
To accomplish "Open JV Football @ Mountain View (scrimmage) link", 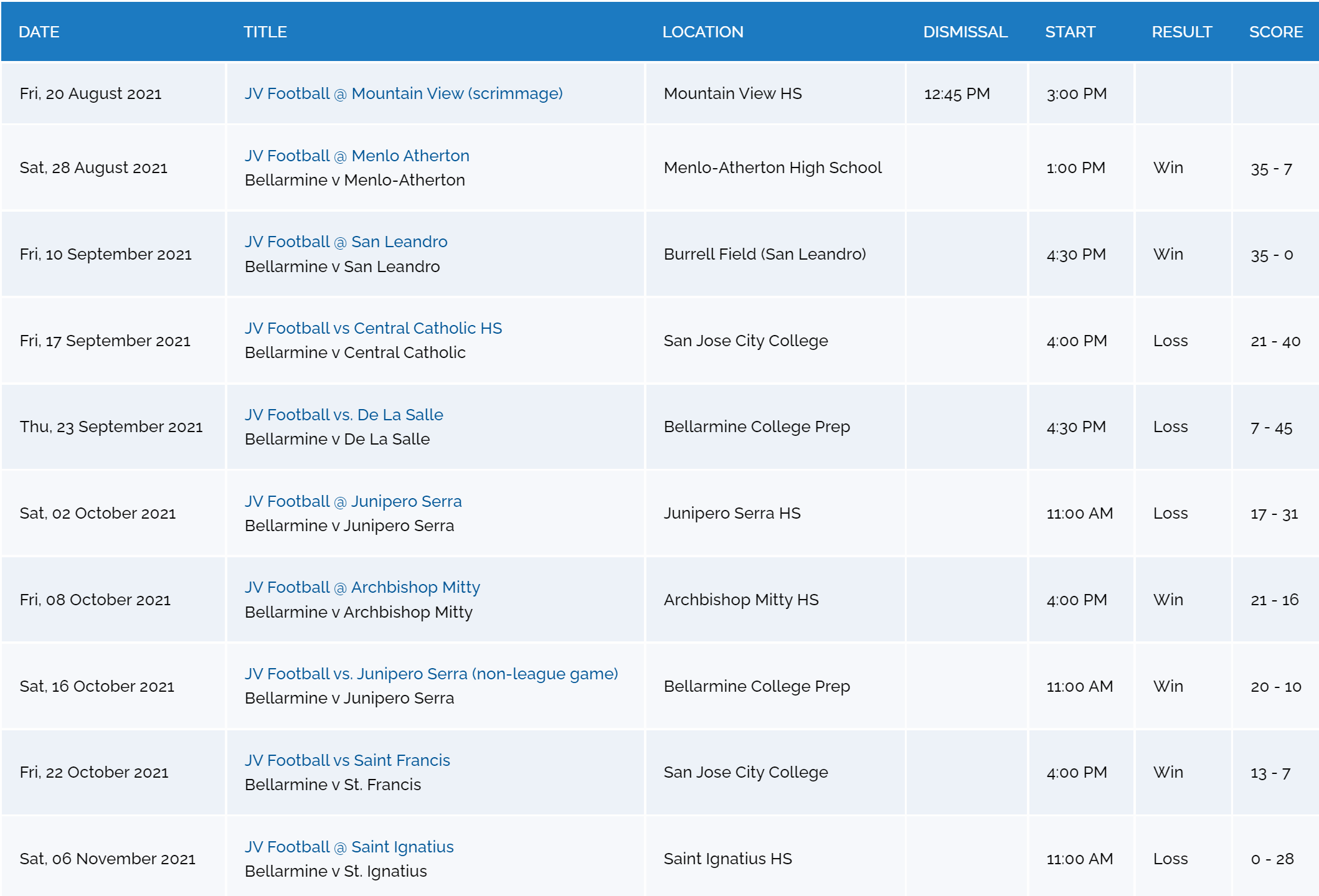I will [x=404, y=93].
